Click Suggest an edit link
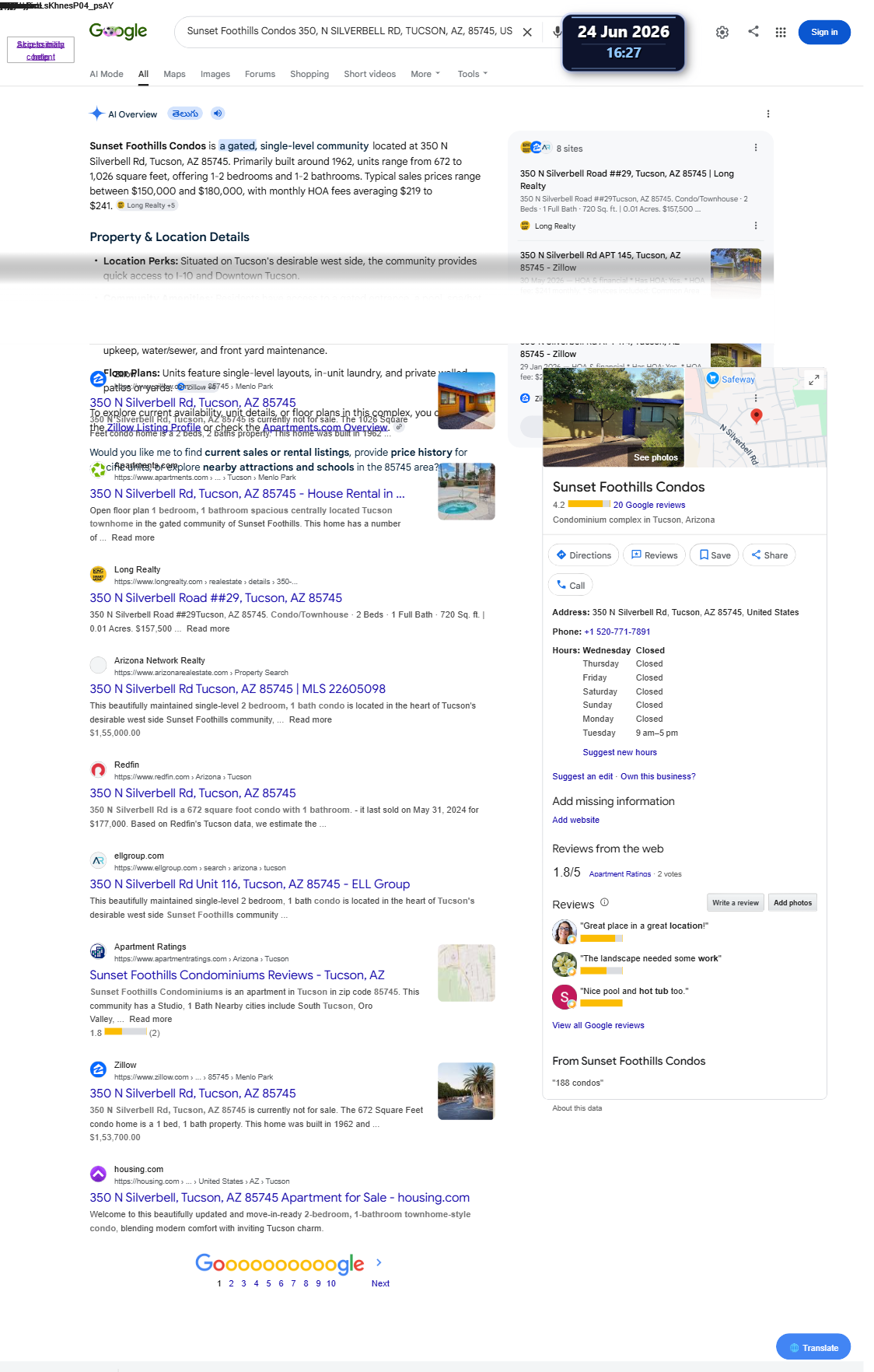Viewport: 874px width, 1372px height. (582, 776)
